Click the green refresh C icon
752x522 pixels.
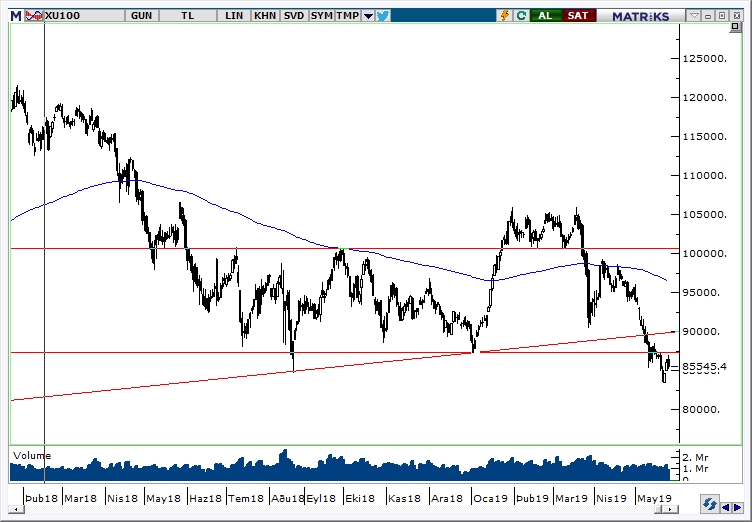point(521,16)
